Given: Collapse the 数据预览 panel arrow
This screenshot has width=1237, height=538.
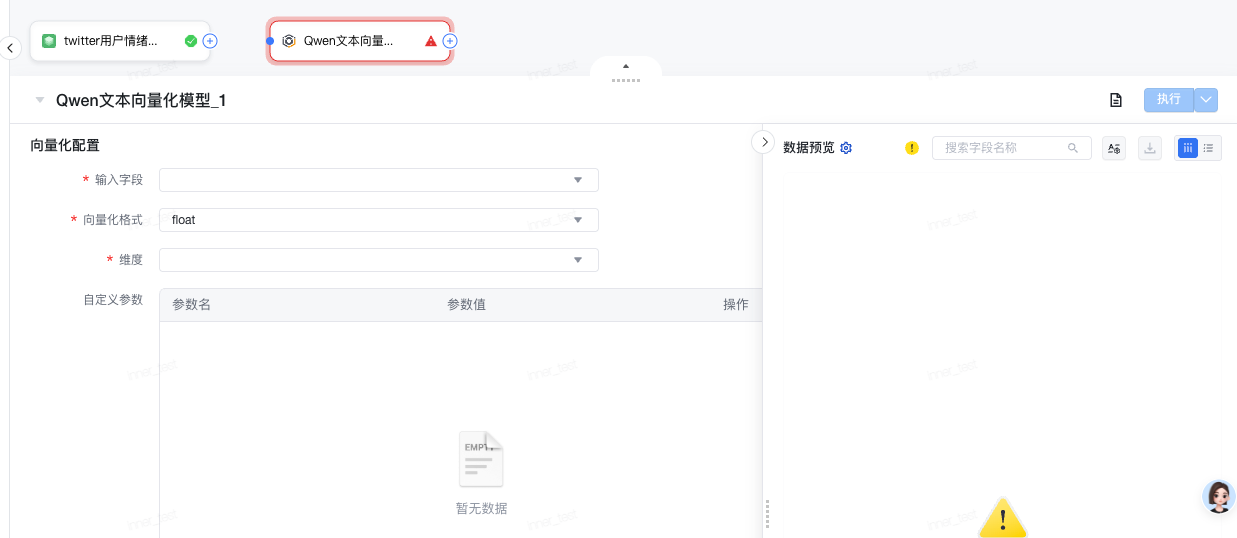Looking at the screenshot, I should 763,142.
